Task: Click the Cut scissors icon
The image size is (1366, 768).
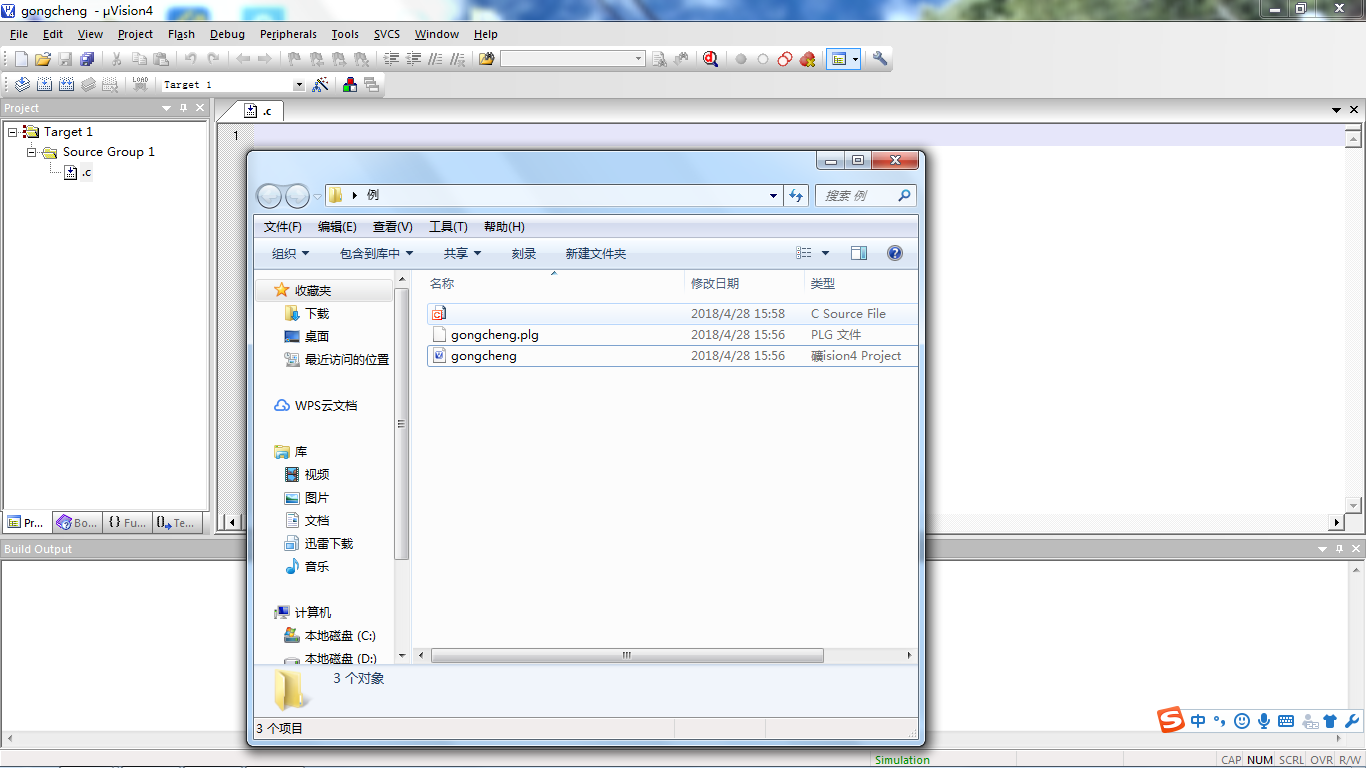Action: 117,59
